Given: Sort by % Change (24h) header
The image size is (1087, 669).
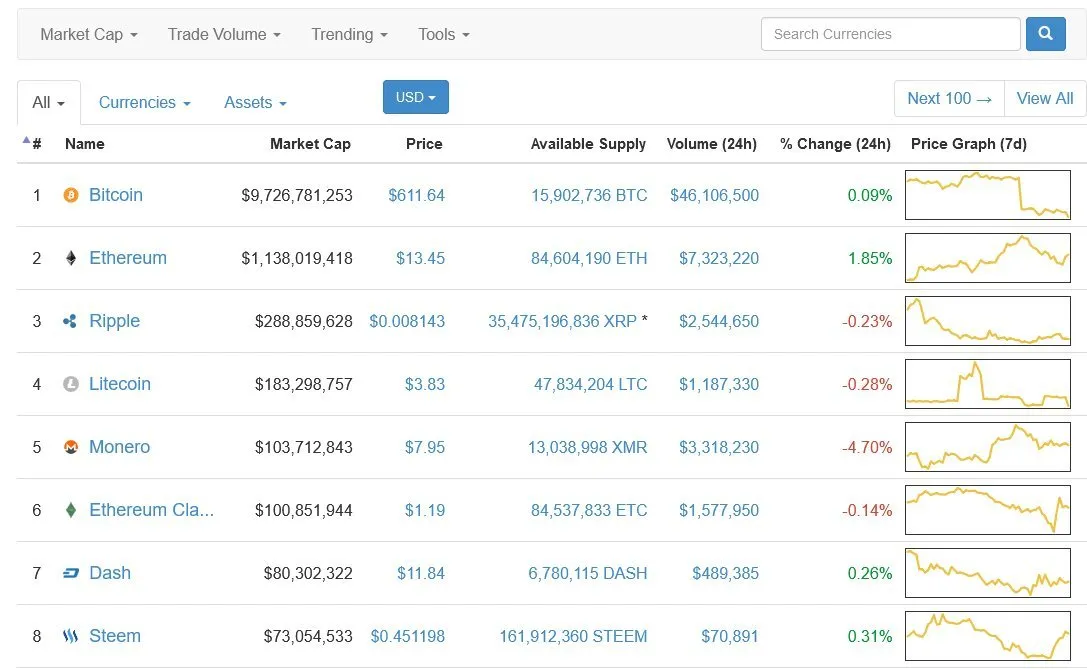Looking at the screenshot, I should 835,144.
